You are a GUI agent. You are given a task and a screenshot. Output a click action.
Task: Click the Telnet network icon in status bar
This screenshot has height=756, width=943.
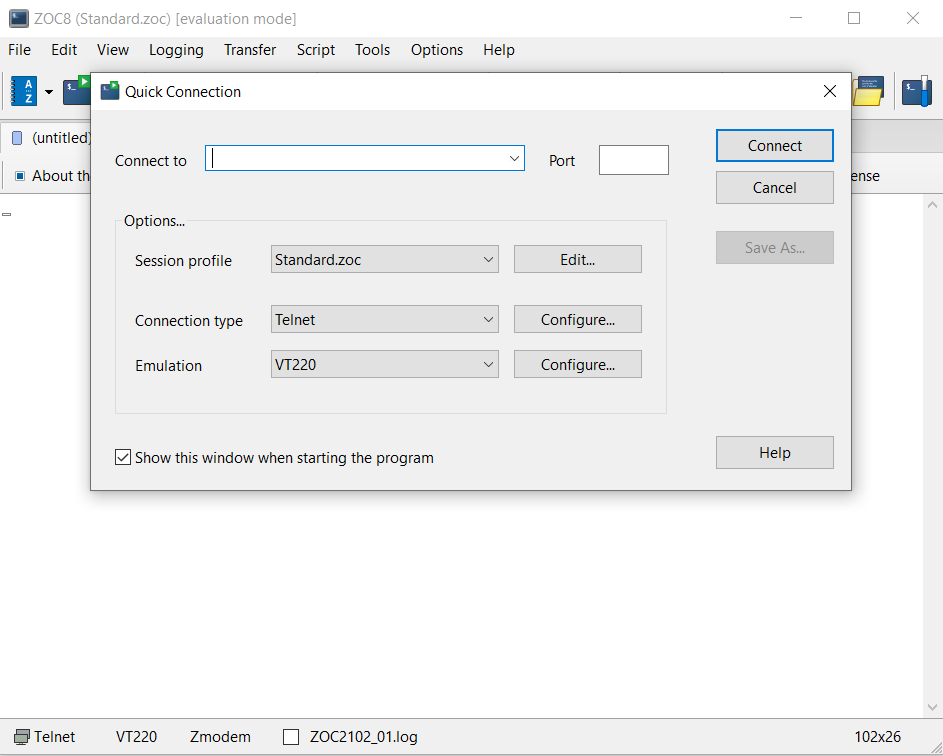pos(22,737)
